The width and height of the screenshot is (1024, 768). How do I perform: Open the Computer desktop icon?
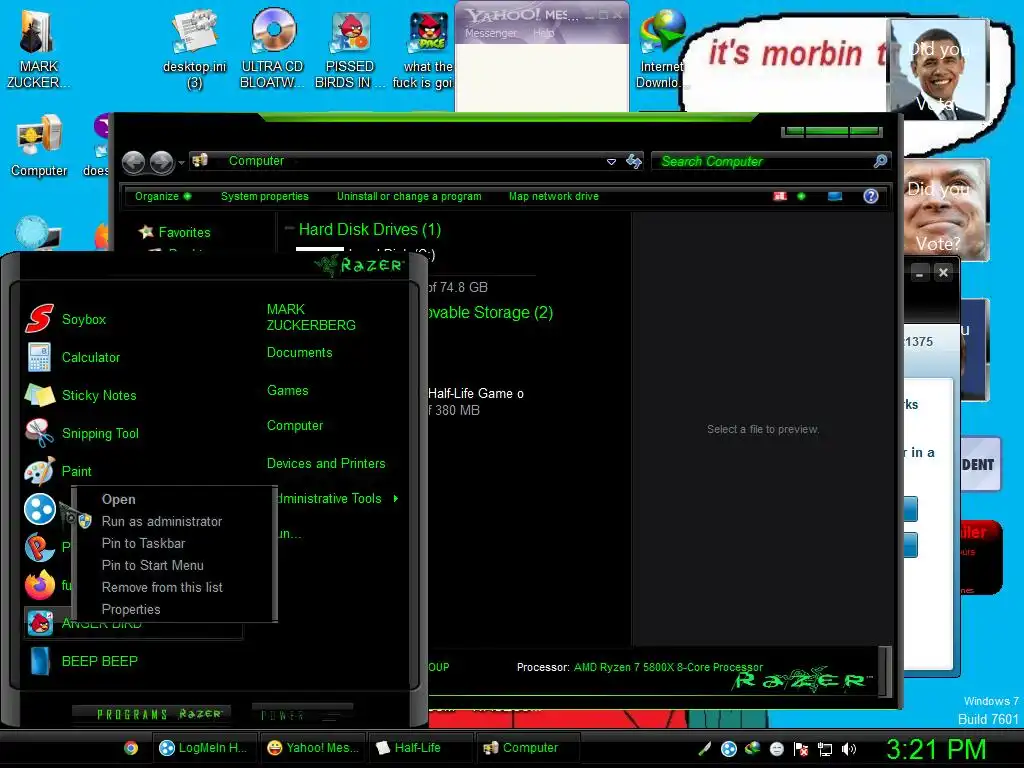tap(39, 146)
